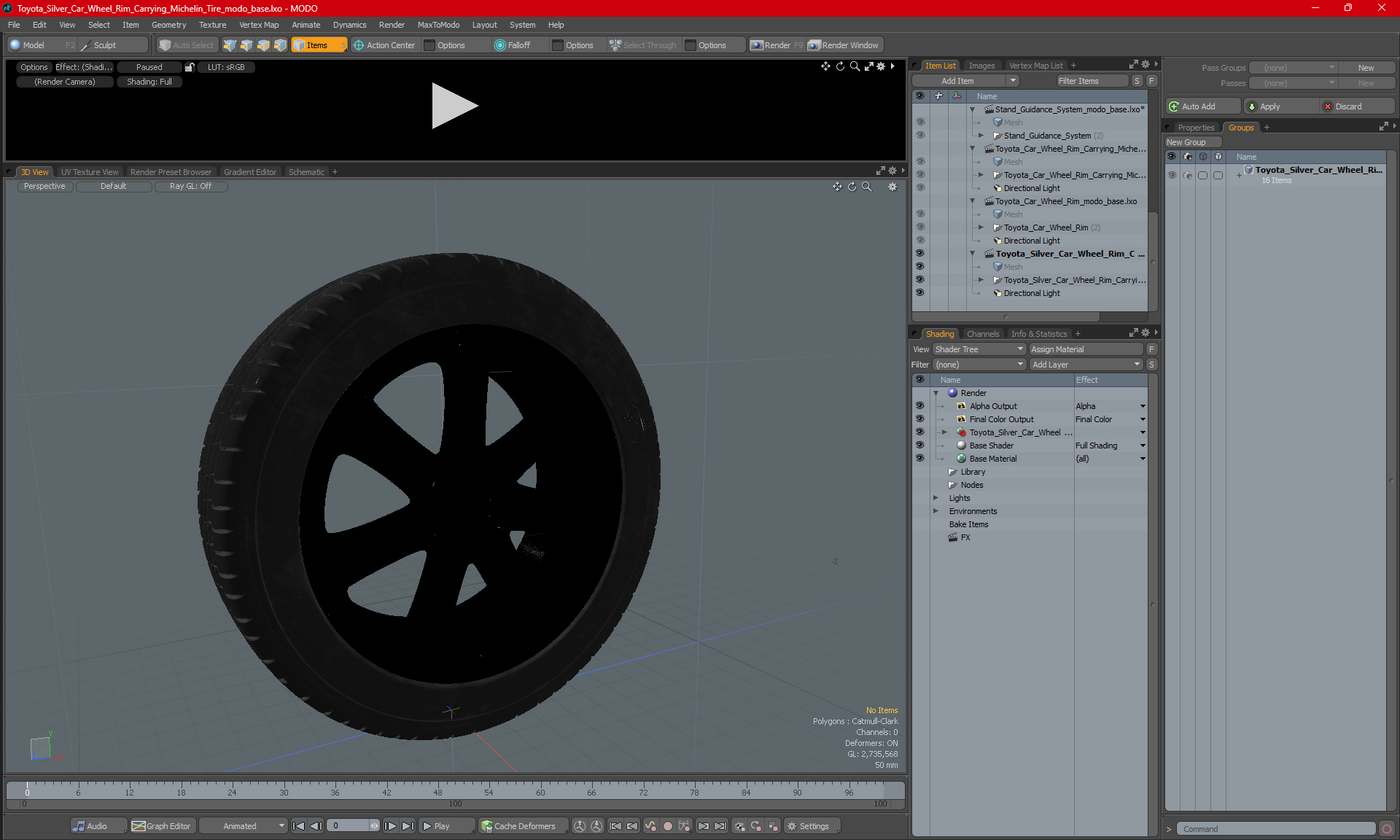Select Vertices selection mode icon
Screen dimensions: 1400x840
[230, 45]
